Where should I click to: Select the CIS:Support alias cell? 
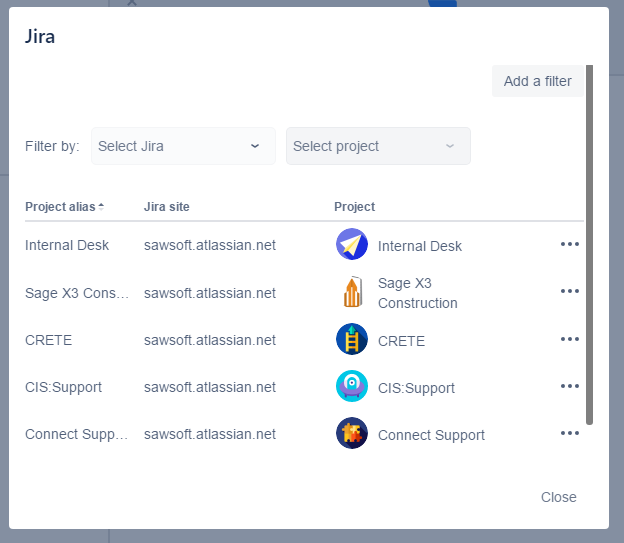(63, 387)
